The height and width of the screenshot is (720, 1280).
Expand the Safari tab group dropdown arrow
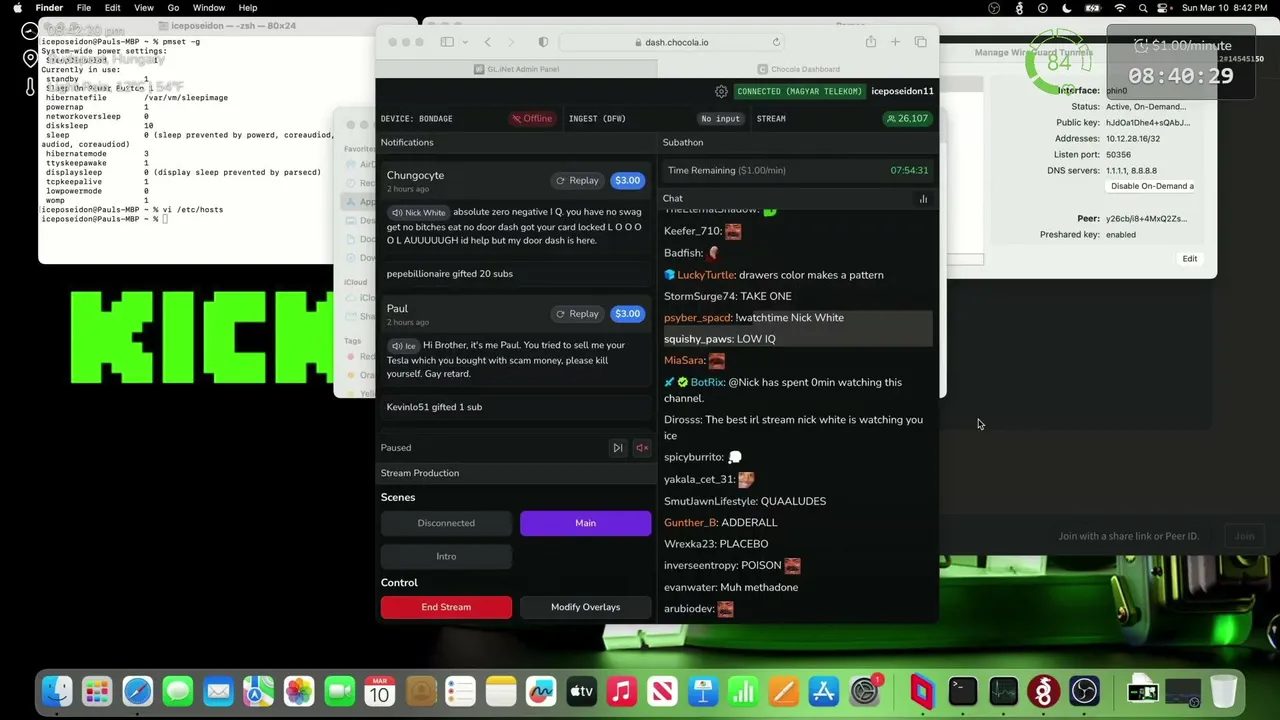click(x=463, y=42)
